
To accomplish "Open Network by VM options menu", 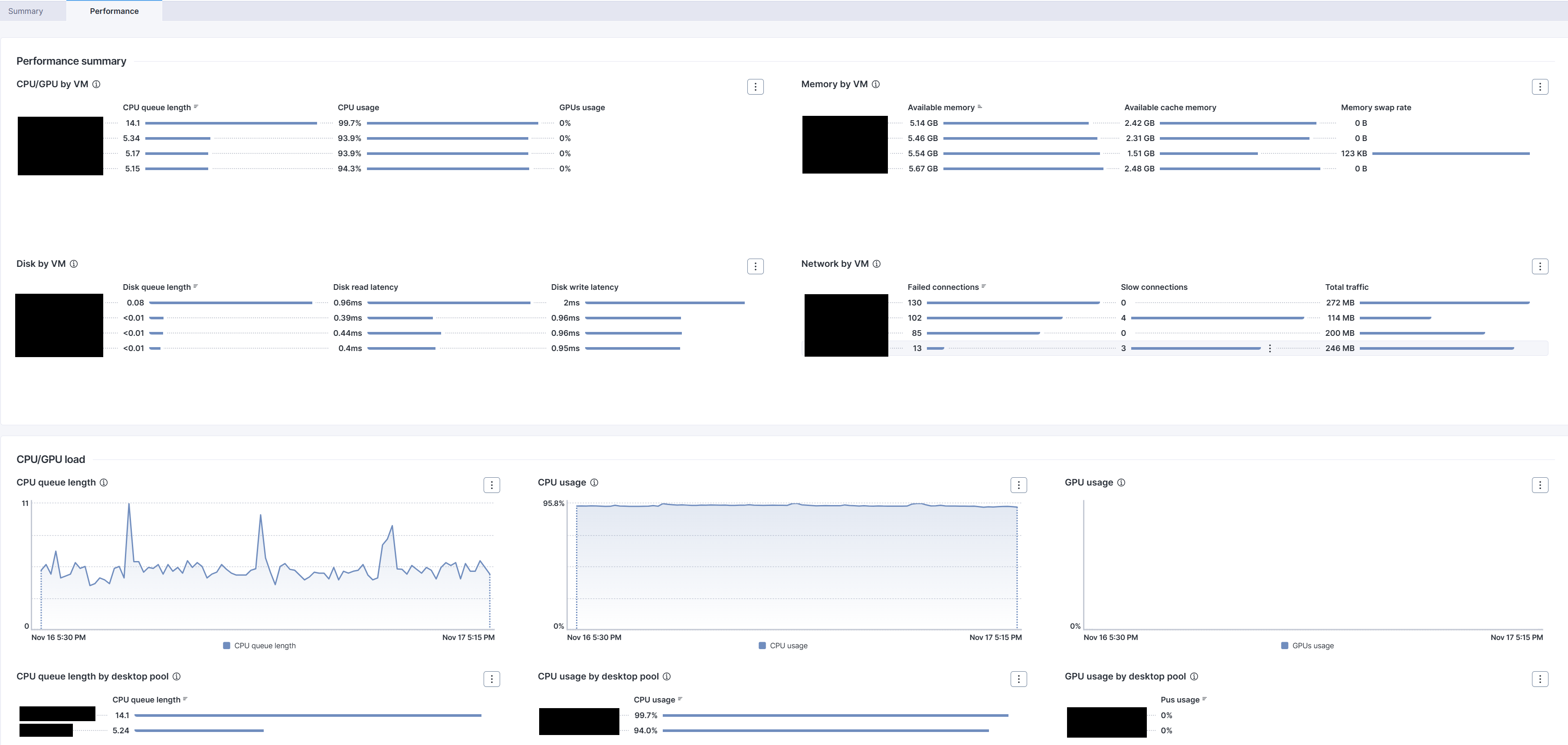I will pos(1539,266).
